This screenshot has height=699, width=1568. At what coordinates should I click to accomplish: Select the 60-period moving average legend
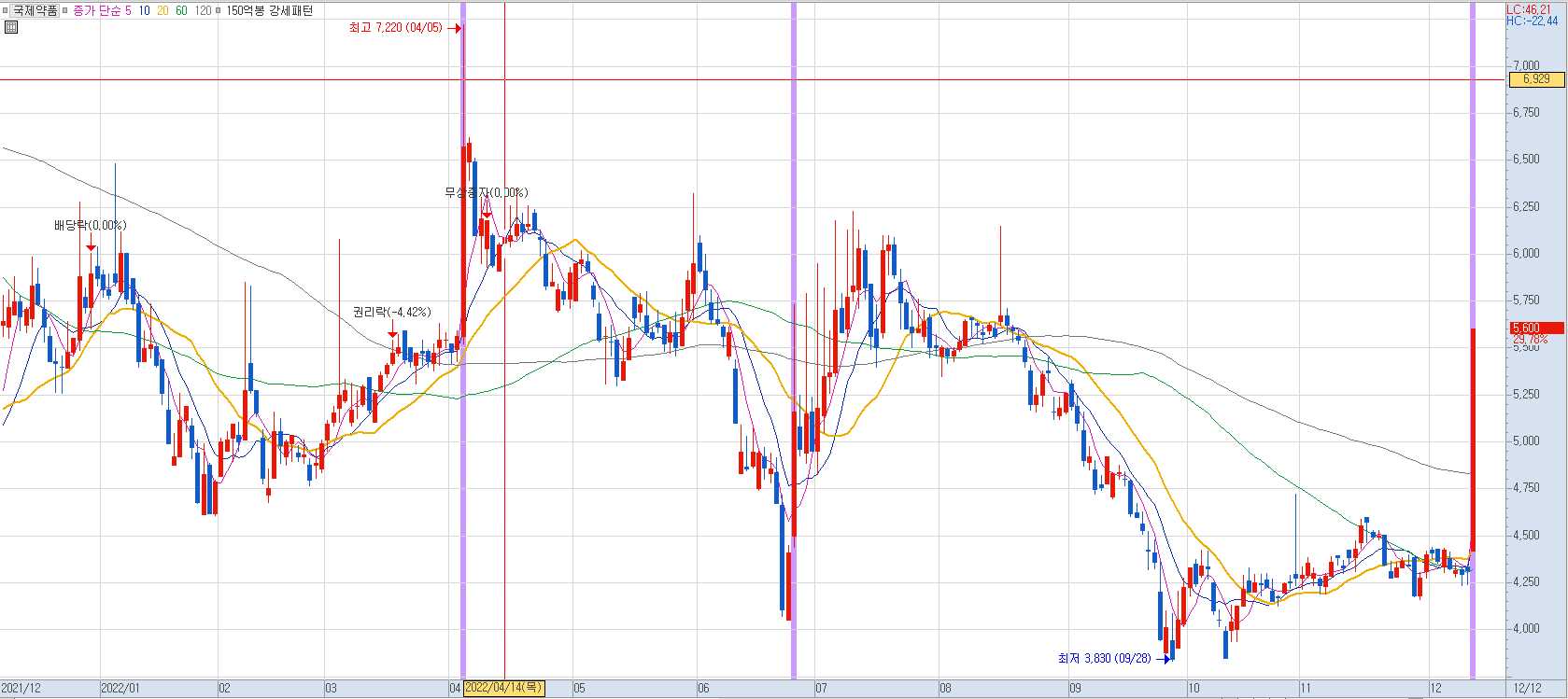point(181,10)
